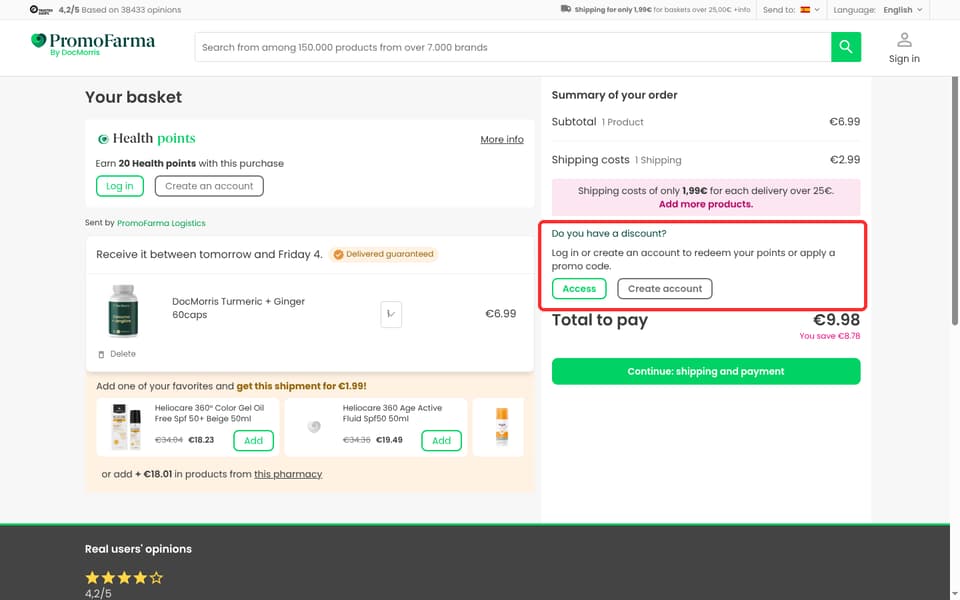Open the Sign in user icon
Viewport: 960px width, 600px height.
click(904, 40)
